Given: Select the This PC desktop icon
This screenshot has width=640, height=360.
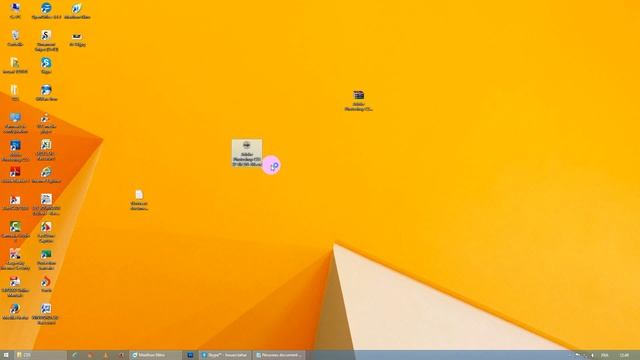Looking at the screenshot, I should [x=15, y=11].
